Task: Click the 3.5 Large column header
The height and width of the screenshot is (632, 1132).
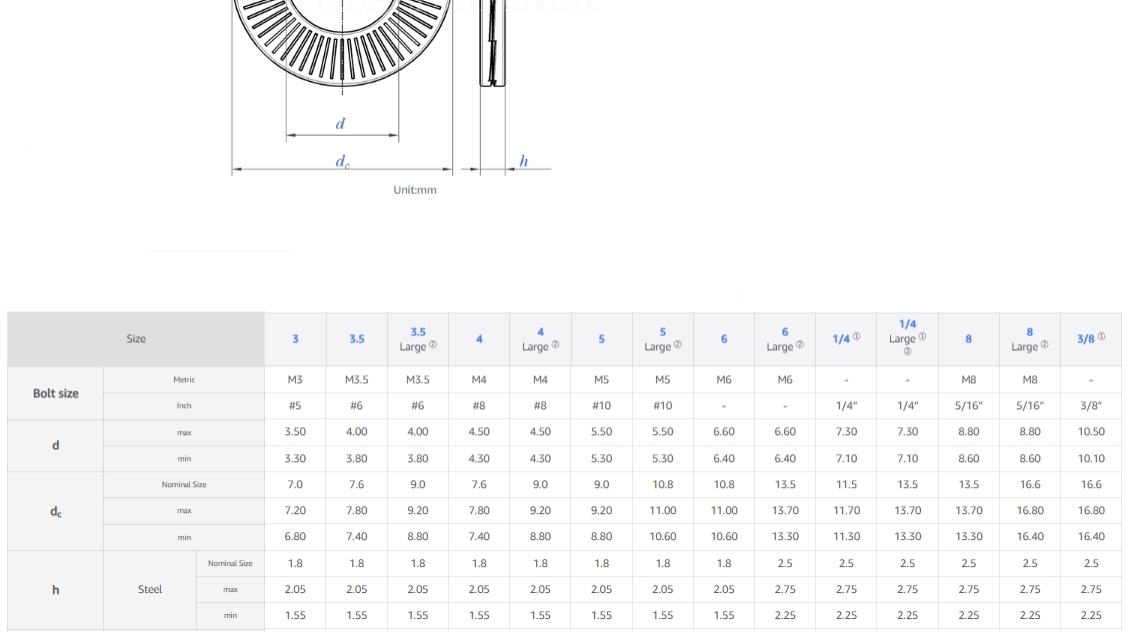Action: tap(417, 339)
